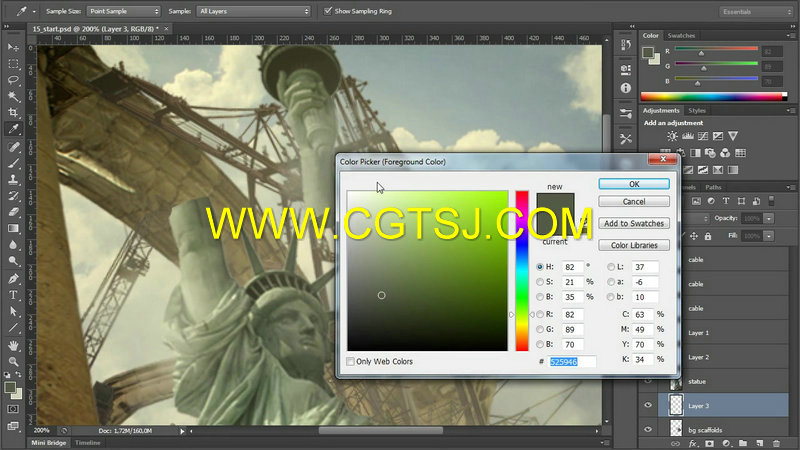Switch to the Swatches tab

click(x=681, y=36)
